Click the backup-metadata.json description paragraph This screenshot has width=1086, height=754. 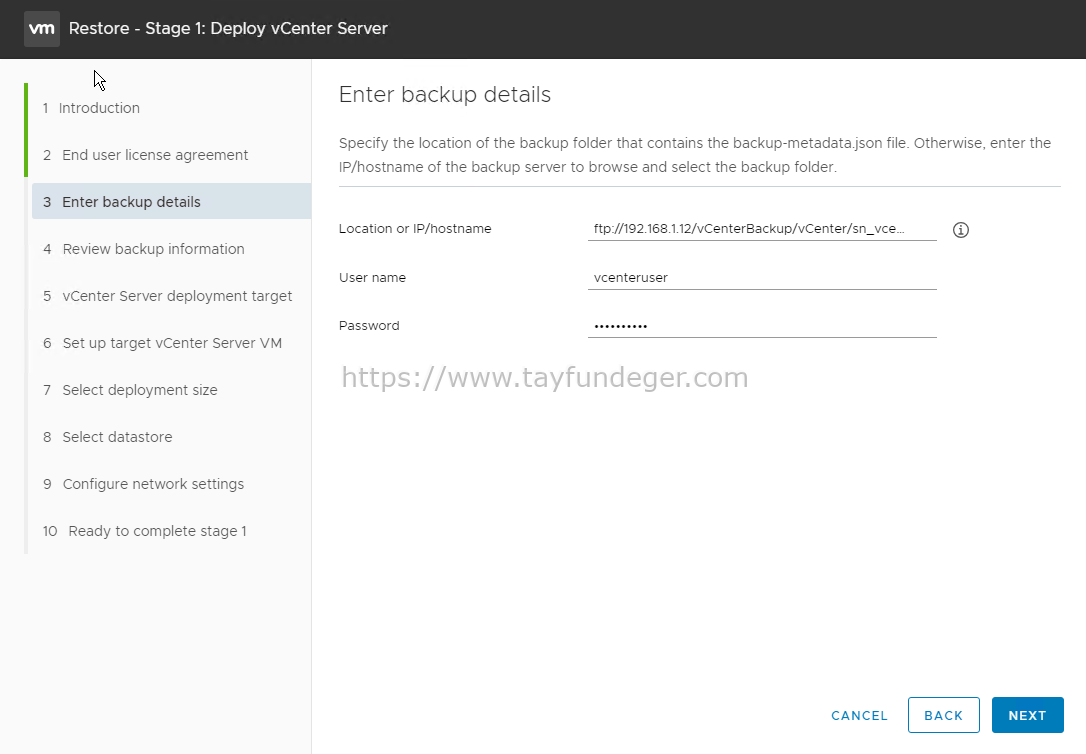[695, 155]
